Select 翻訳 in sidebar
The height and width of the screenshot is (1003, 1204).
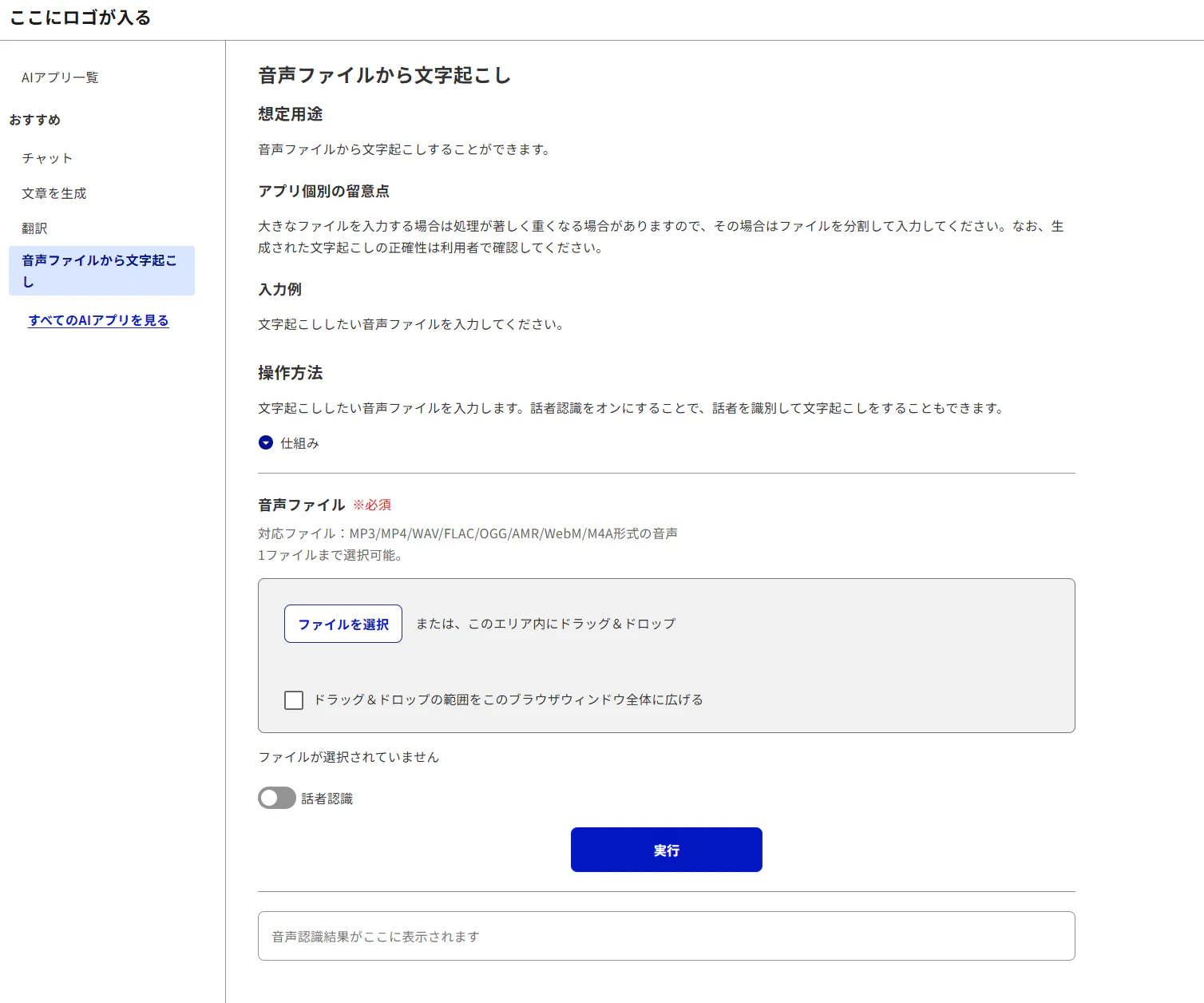coord(34,228)
